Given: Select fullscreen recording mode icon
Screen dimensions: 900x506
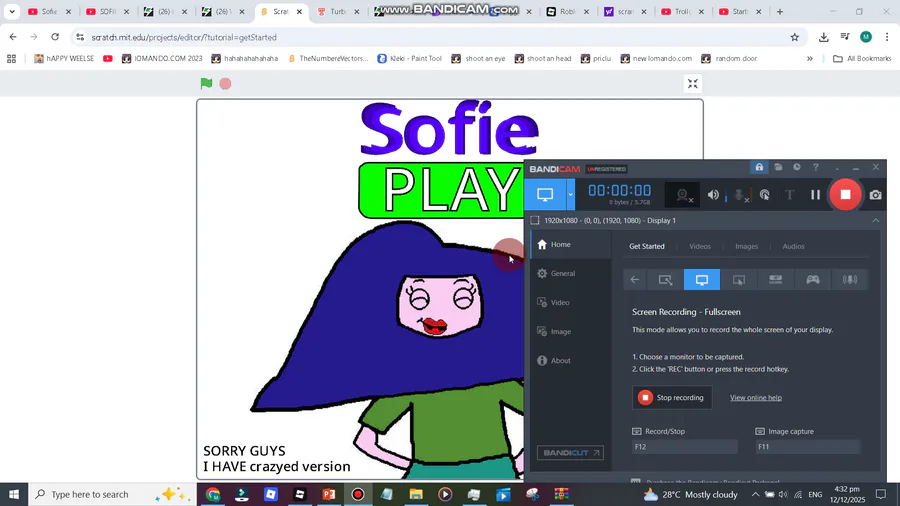Looking at the screenshot, I should 701,279.
